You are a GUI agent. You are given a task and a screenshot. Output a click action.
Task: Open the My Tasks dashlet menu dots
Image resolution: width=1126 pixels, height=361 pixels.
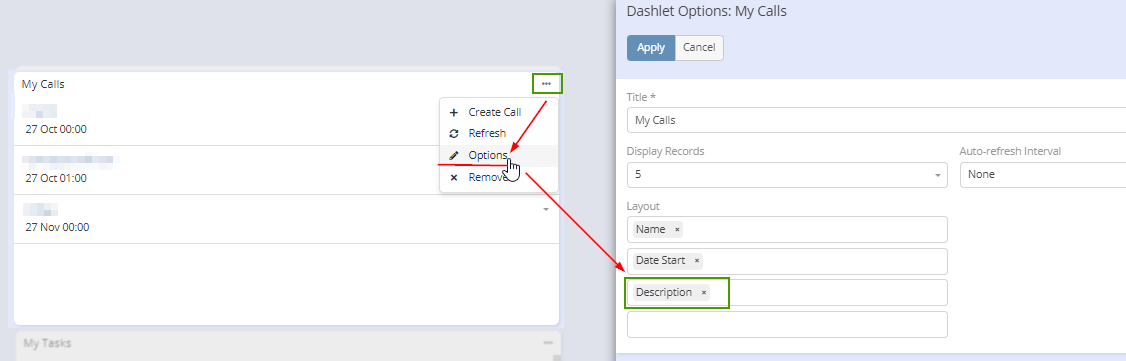548,343
